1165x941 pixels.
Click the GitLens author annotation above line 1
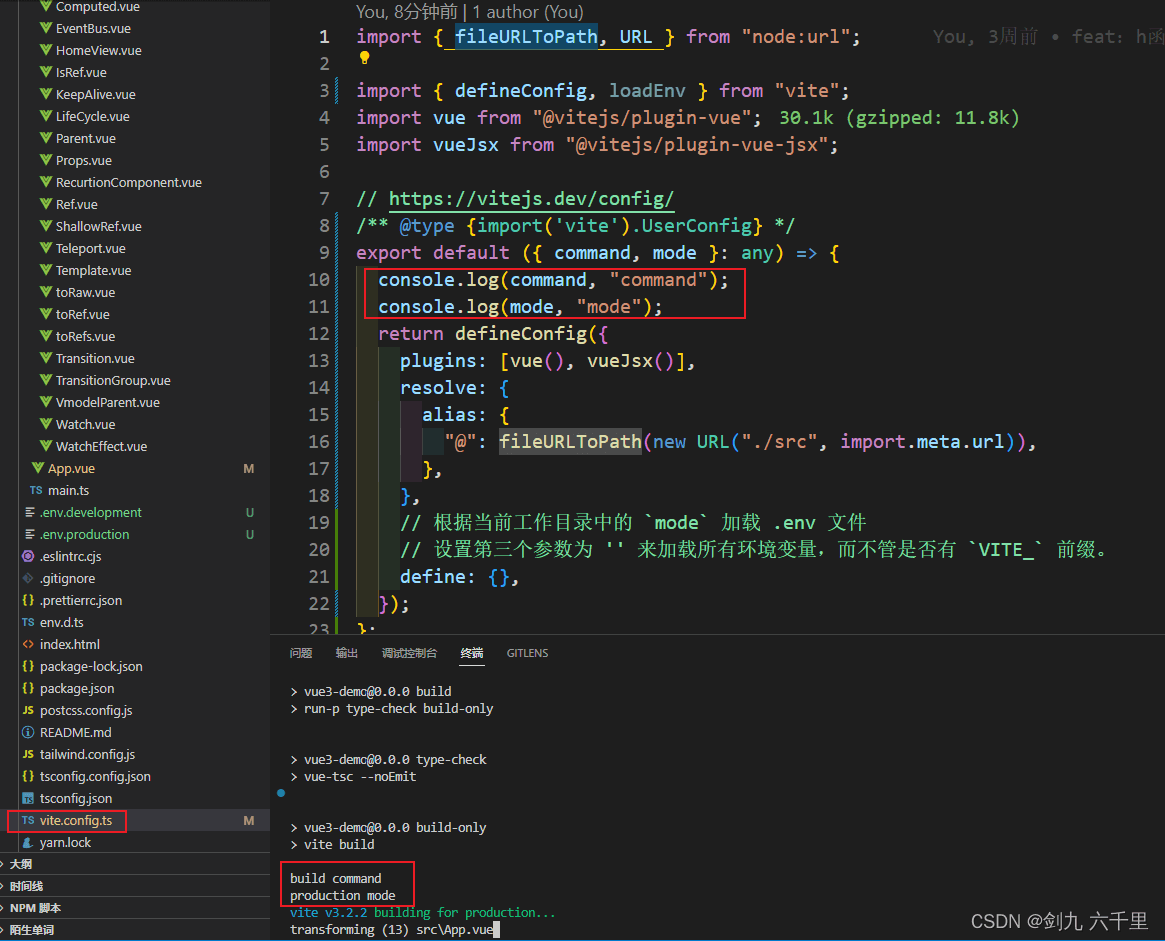(470, 12)
